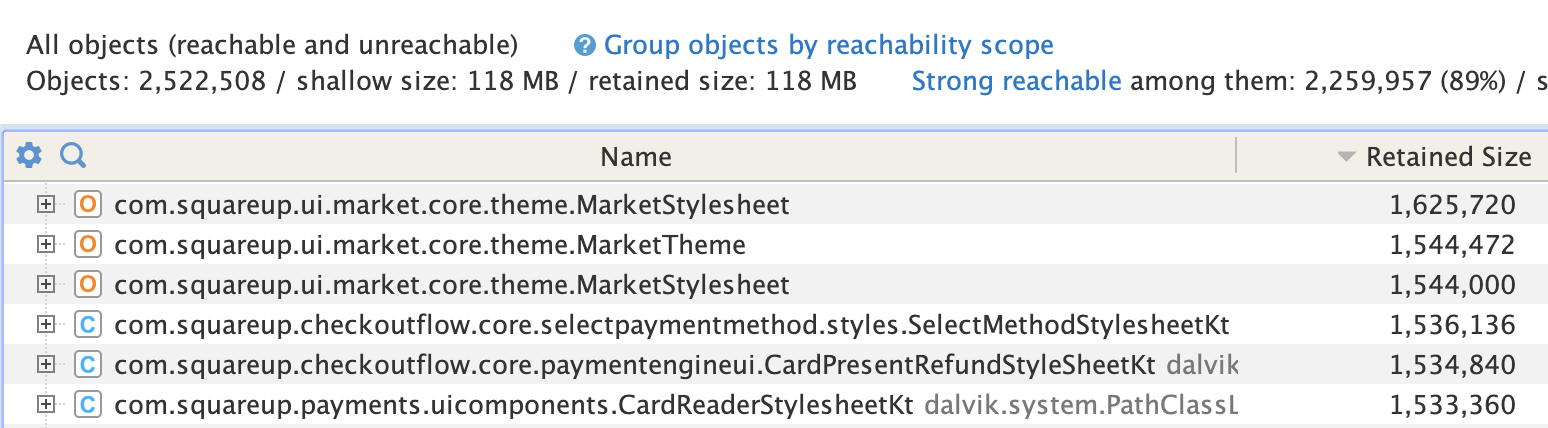Click the magnifier search icon in table header

point(73,155)
